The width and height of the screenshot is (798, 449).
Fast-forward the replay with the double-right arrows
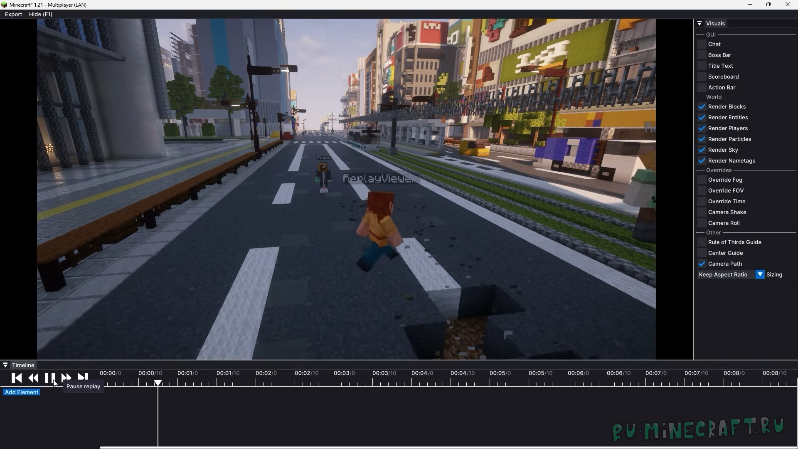(66, 378)
